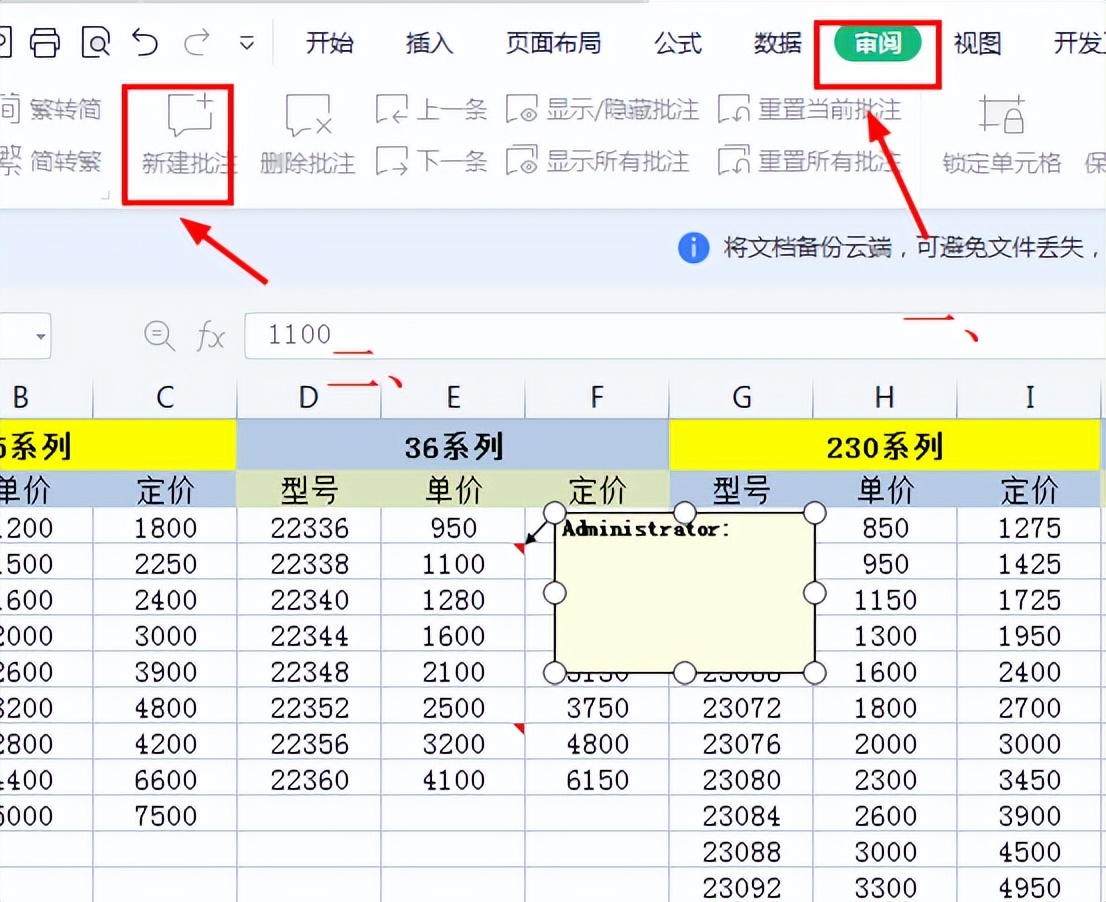The image size is (1106, 902).
Task: Click 删除批注 to delete comment
Action: (x=308, y=134)
